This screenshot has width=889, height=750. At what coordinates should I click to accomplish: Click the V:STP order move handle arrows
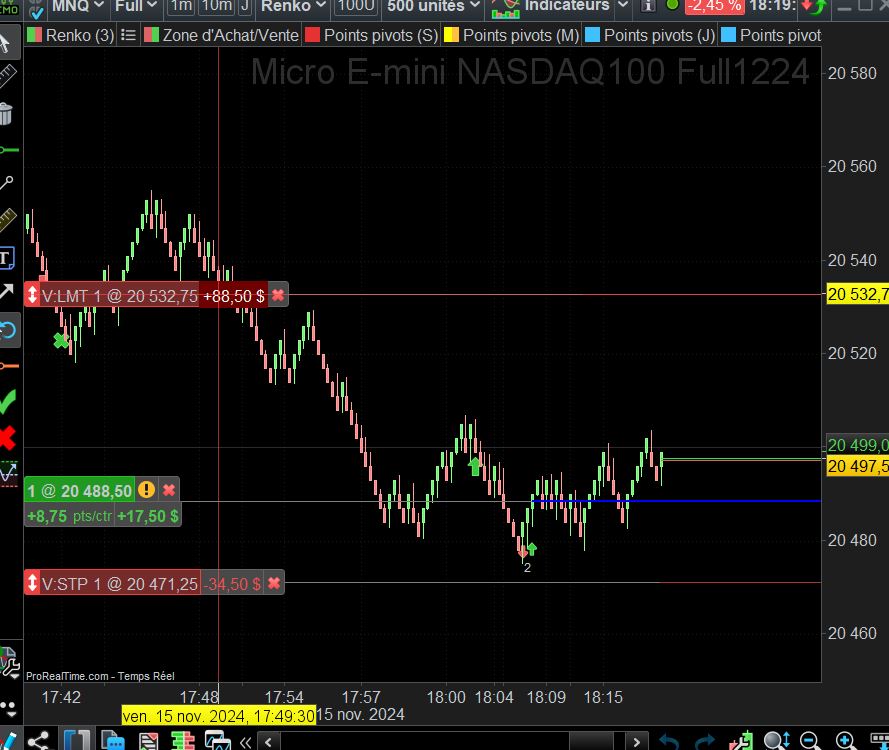pos(32,582)
